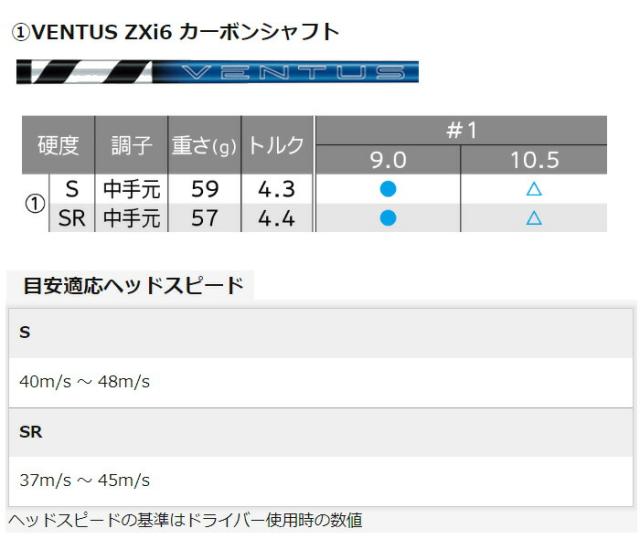Click the triangle icon for S 10.5
The image size is (640, 539).
pos(533,189)
